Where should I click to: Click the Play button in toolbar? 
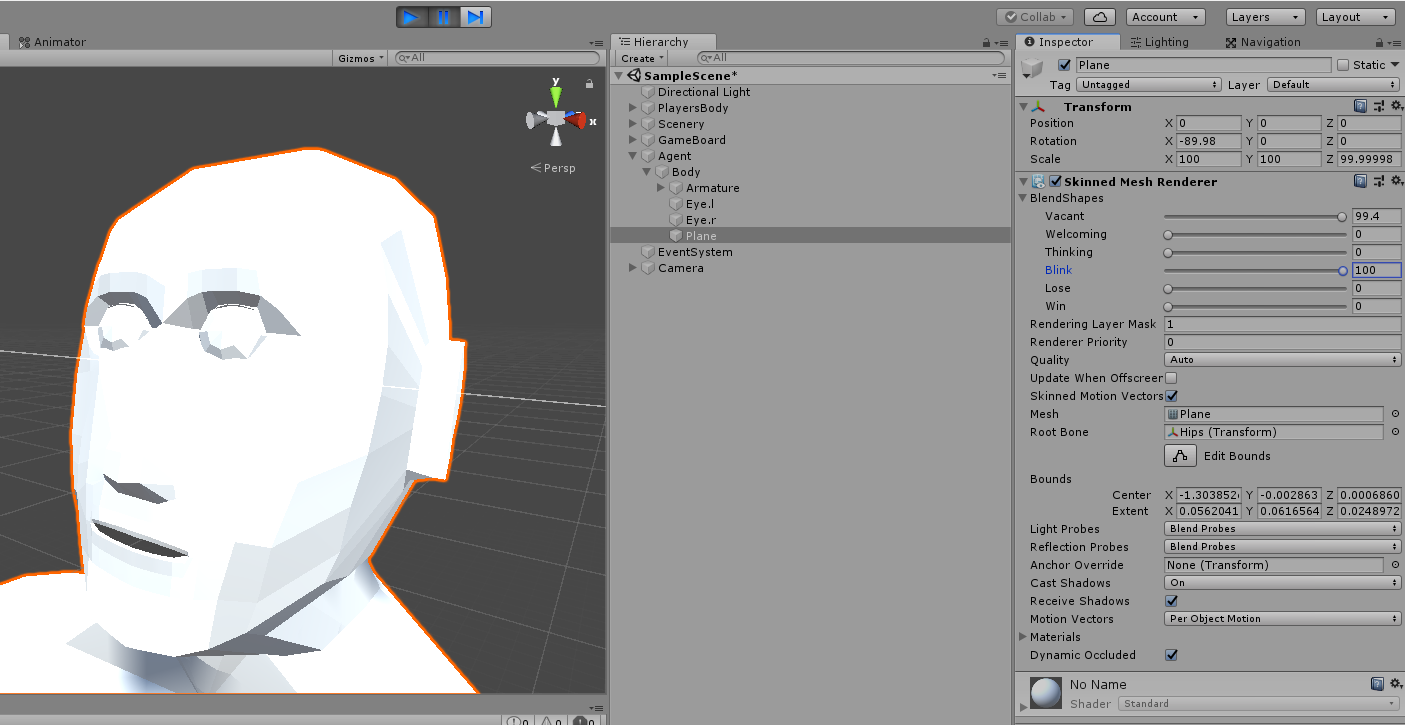[x=411, y=17]
